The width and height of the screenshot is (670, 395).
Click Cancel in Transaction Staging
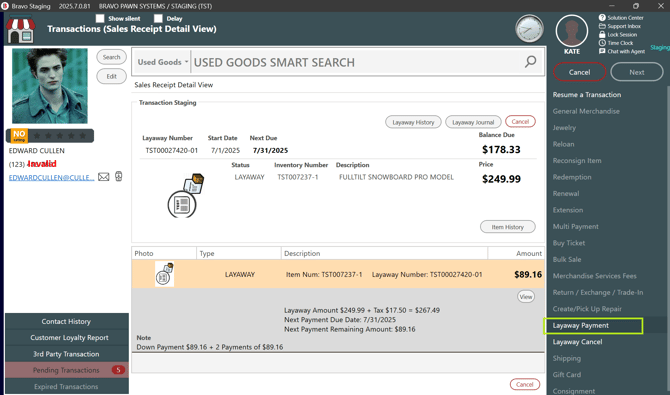click(520, 122)
